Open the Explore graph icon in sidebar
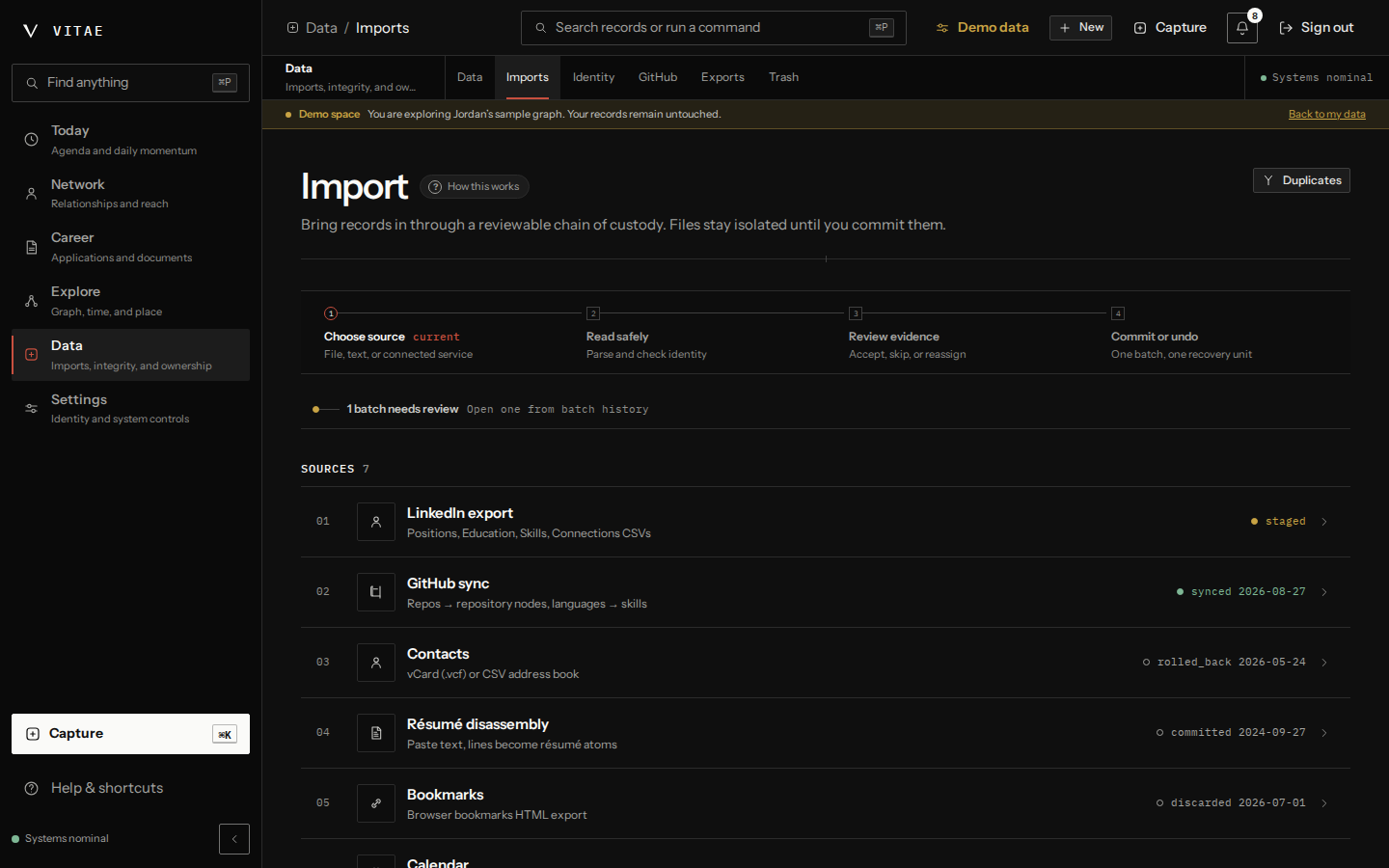 pos(31,301)
